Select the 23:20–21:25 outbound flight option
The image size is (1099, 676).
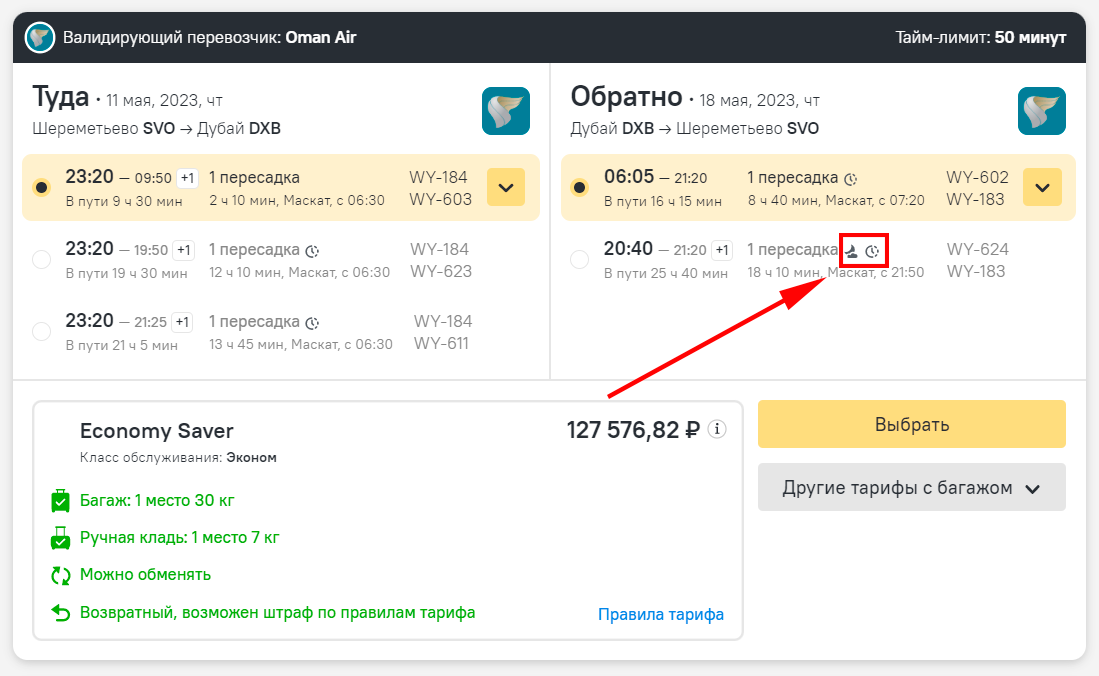point(41,332)
